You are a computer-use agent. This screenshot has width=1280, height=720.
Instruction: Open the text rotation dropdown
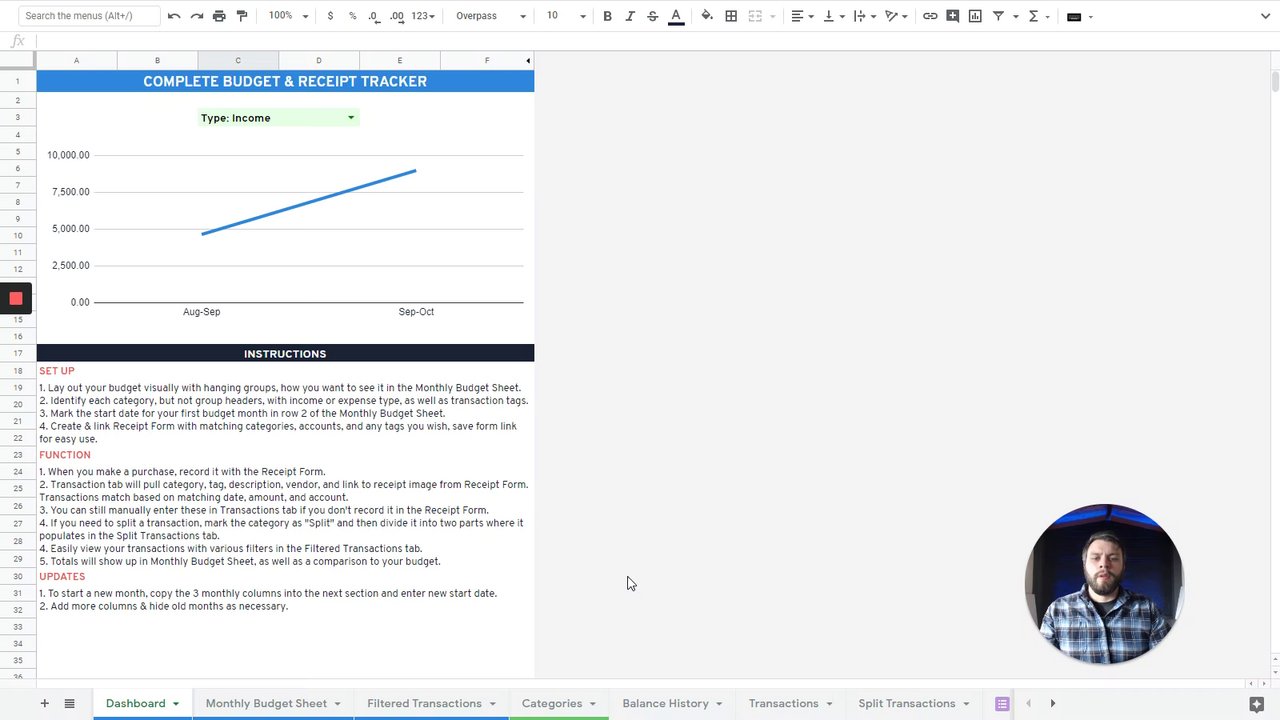(895, 16)
